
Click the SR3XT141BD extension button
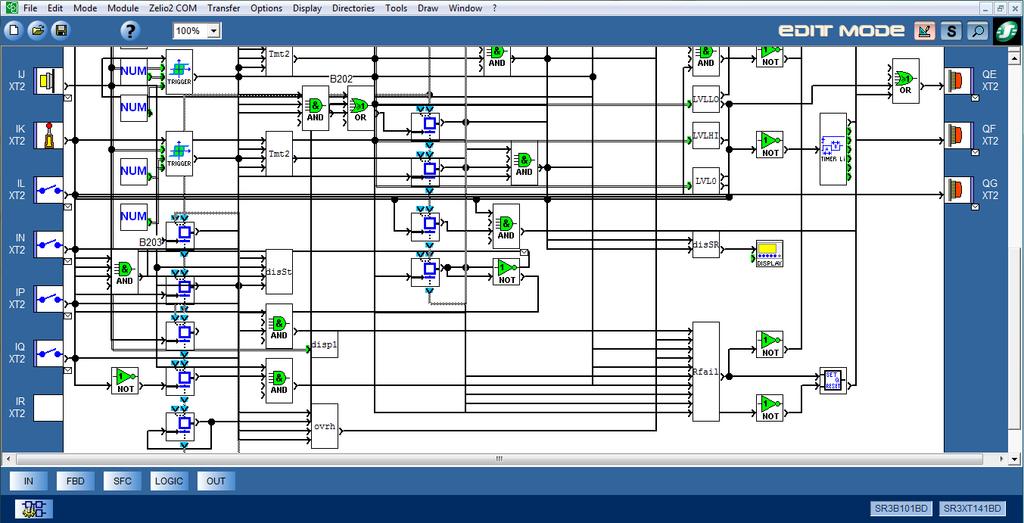click(972, 509)
